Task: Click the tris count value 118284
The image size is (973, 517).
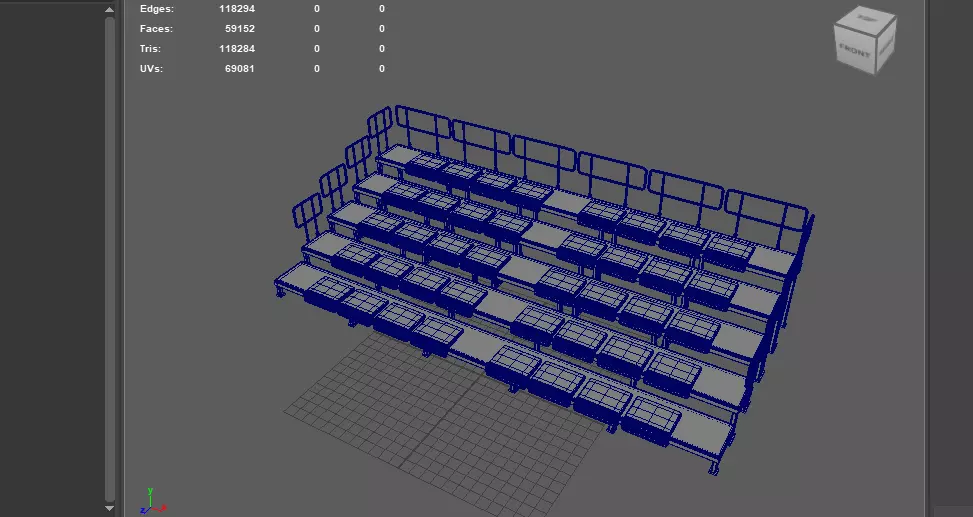Action: click(237, 48)
